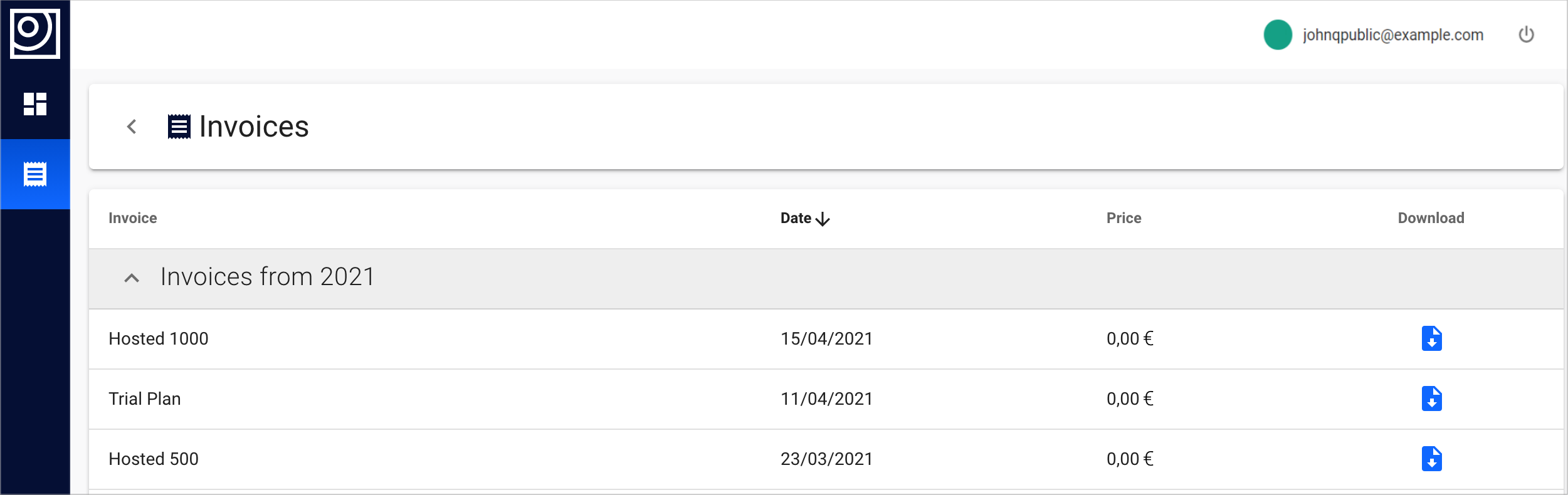The height and width of the screenshot is (495, 1568).
Task: Click the app logo in sidebar
Action: 35,34
